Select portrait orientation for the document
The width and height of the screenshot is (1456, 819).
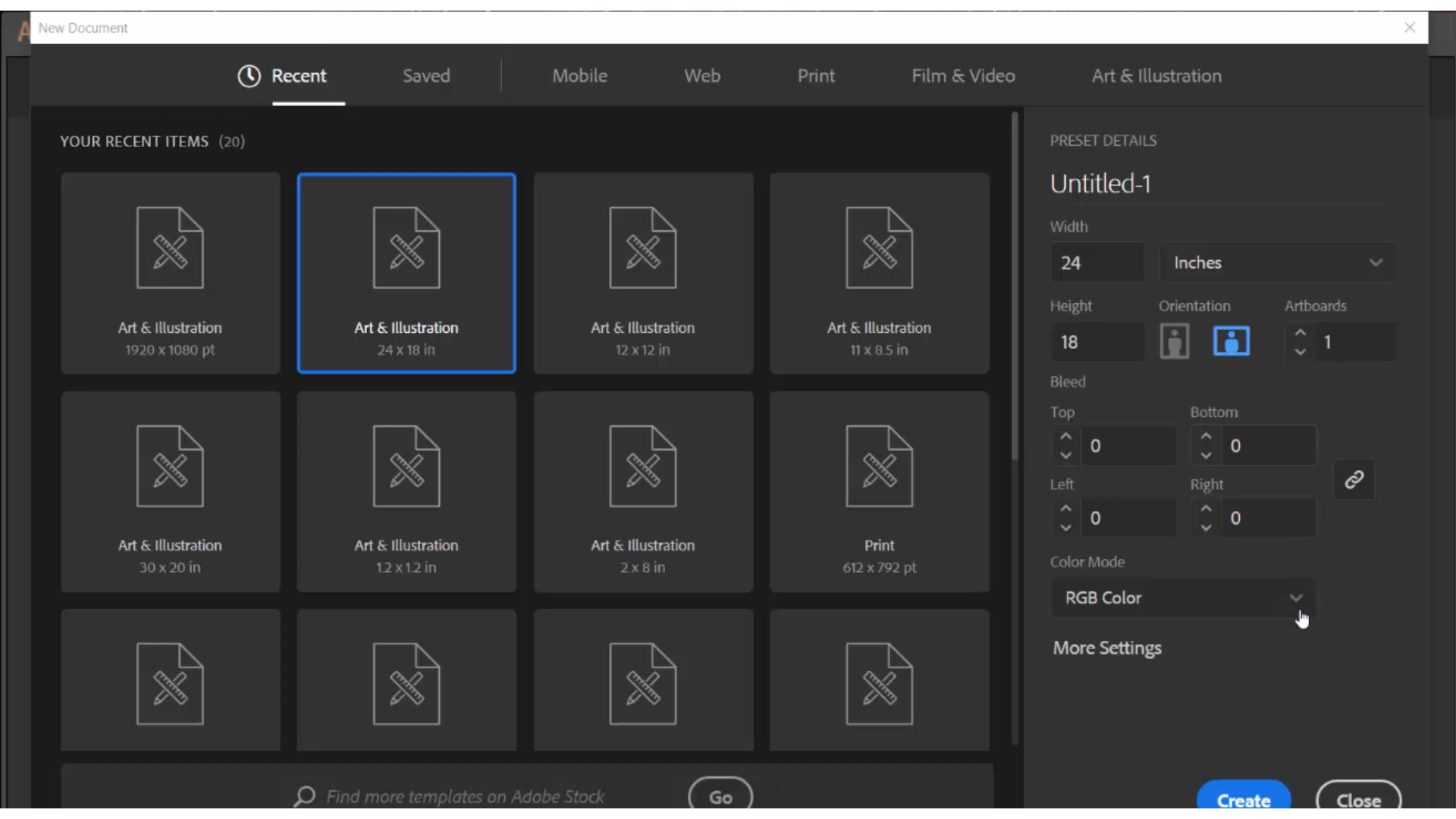tap(1175, 341)
